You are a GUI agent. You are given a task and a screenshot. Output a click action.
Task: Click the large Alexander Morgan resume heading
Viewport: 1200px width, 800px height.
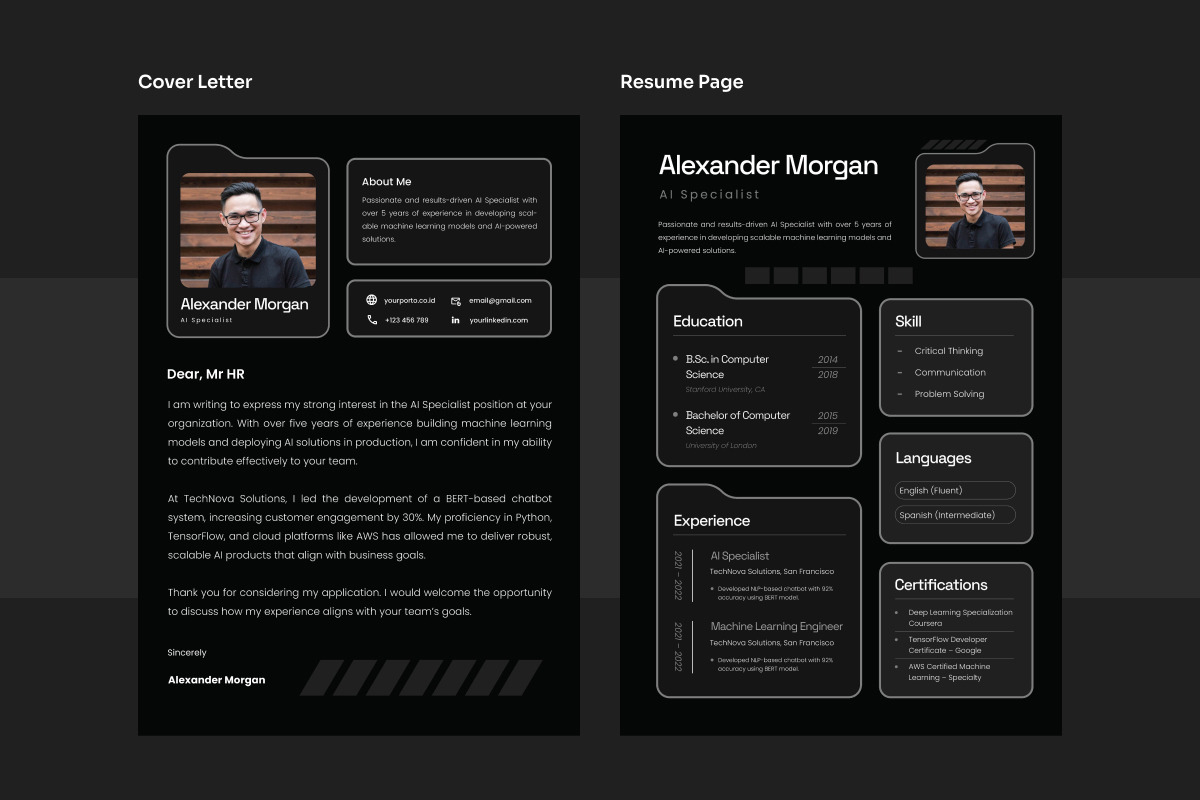768,166
